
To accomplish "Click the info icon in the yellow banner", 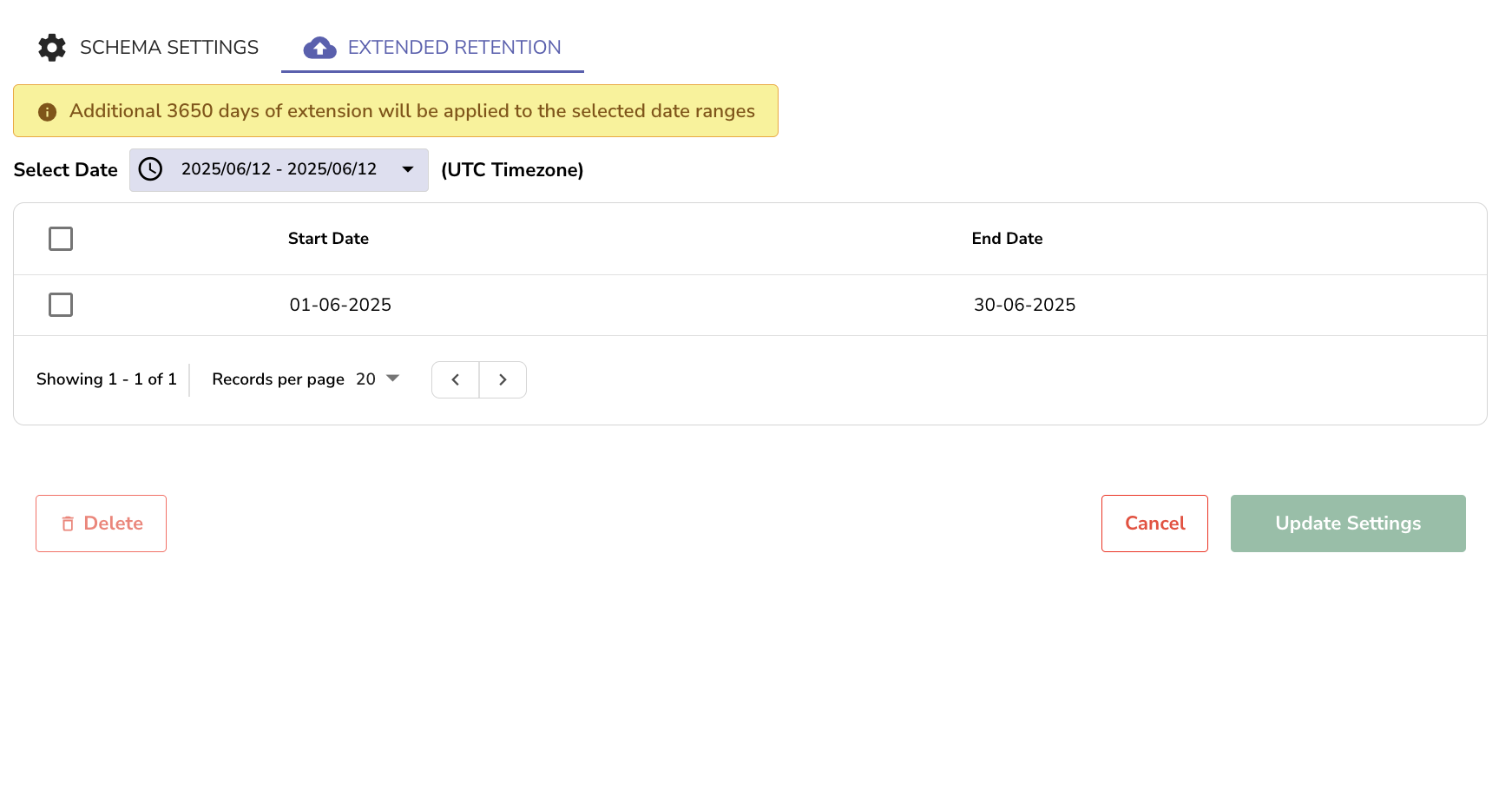I will click(x=48, y=111).
